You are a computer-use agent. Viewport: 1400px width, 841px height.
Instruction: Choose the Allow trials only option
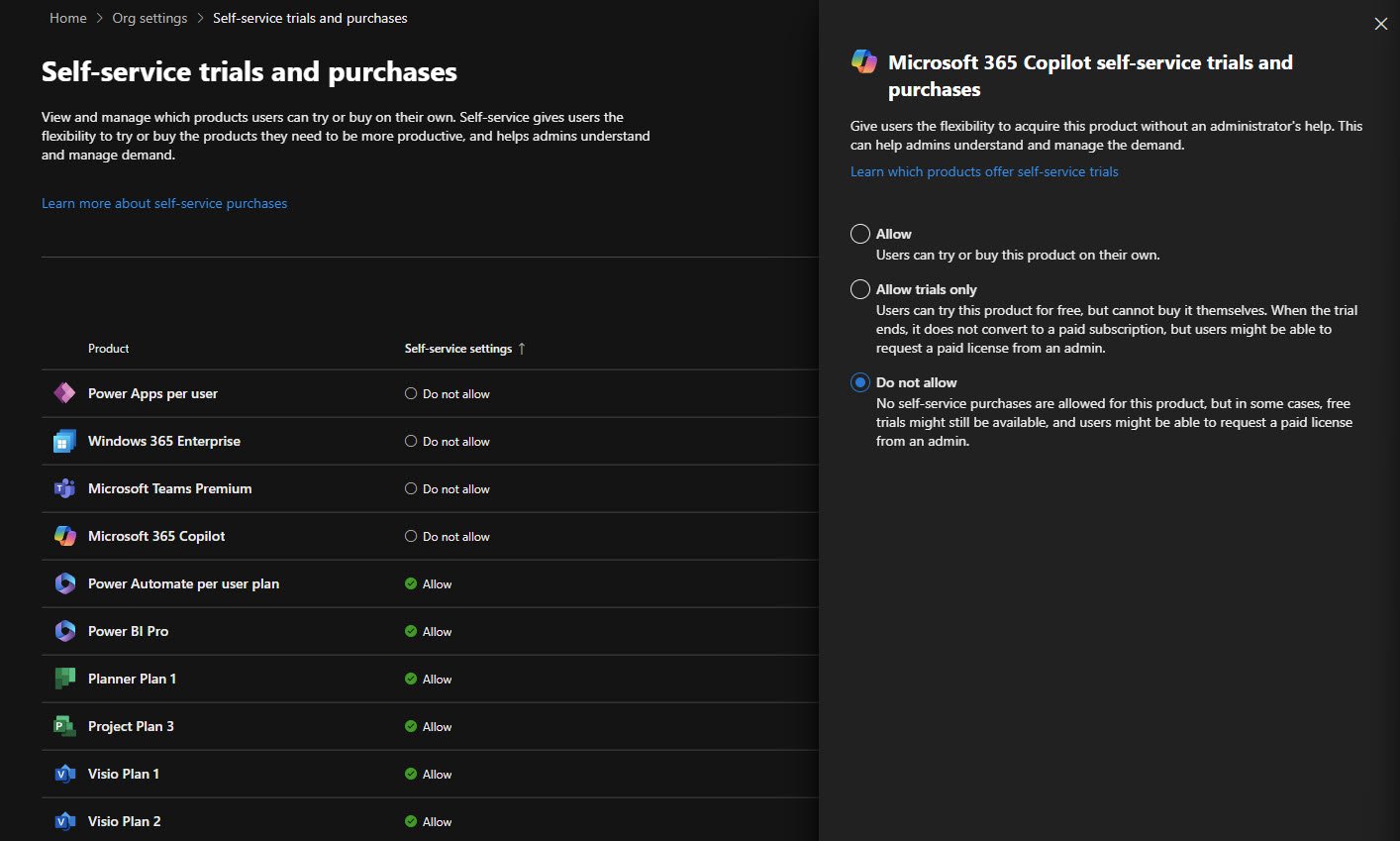[x=860, y=289]
